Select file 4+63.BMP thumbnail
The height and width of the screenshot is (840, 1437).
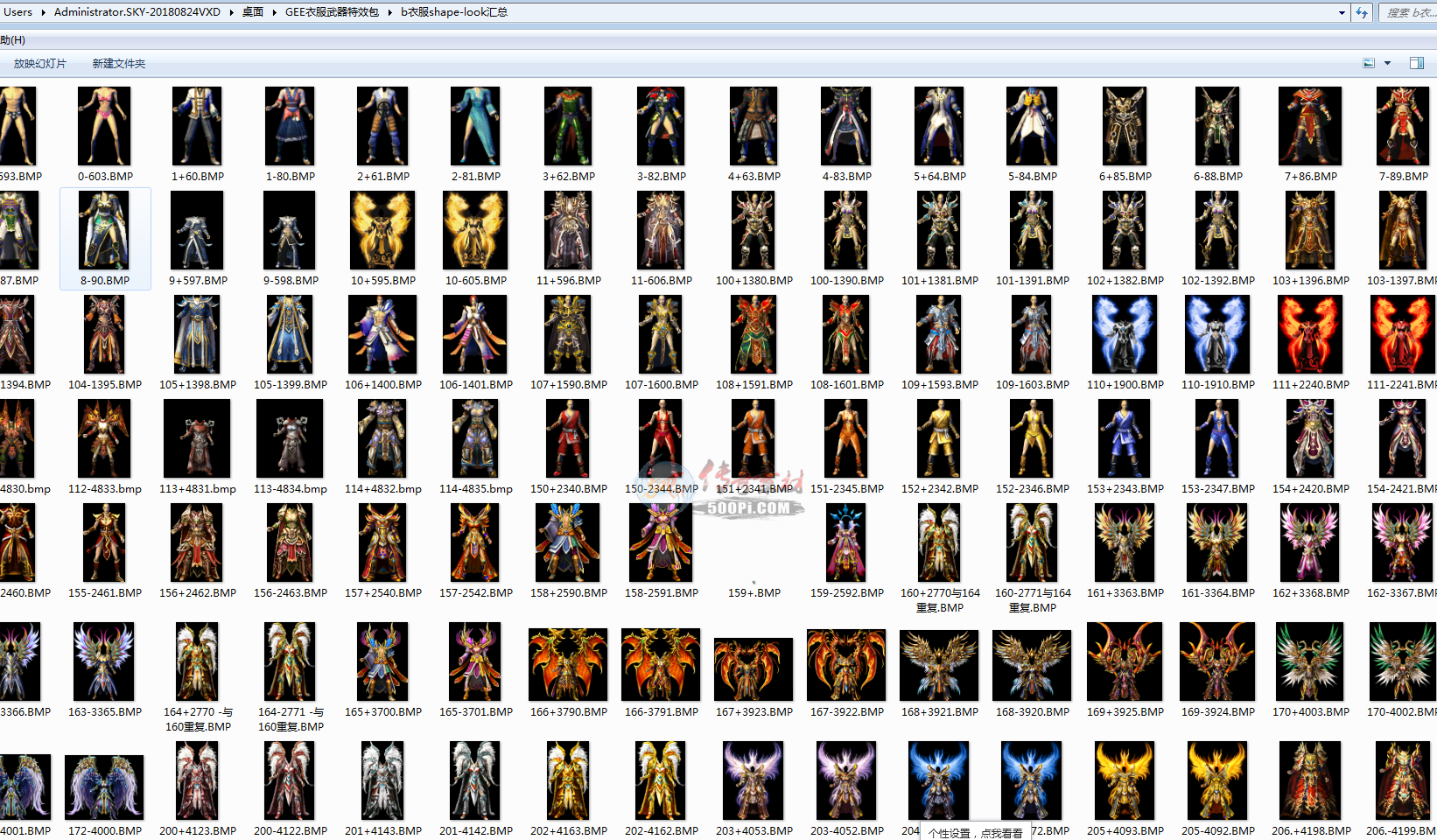[754, 126]
